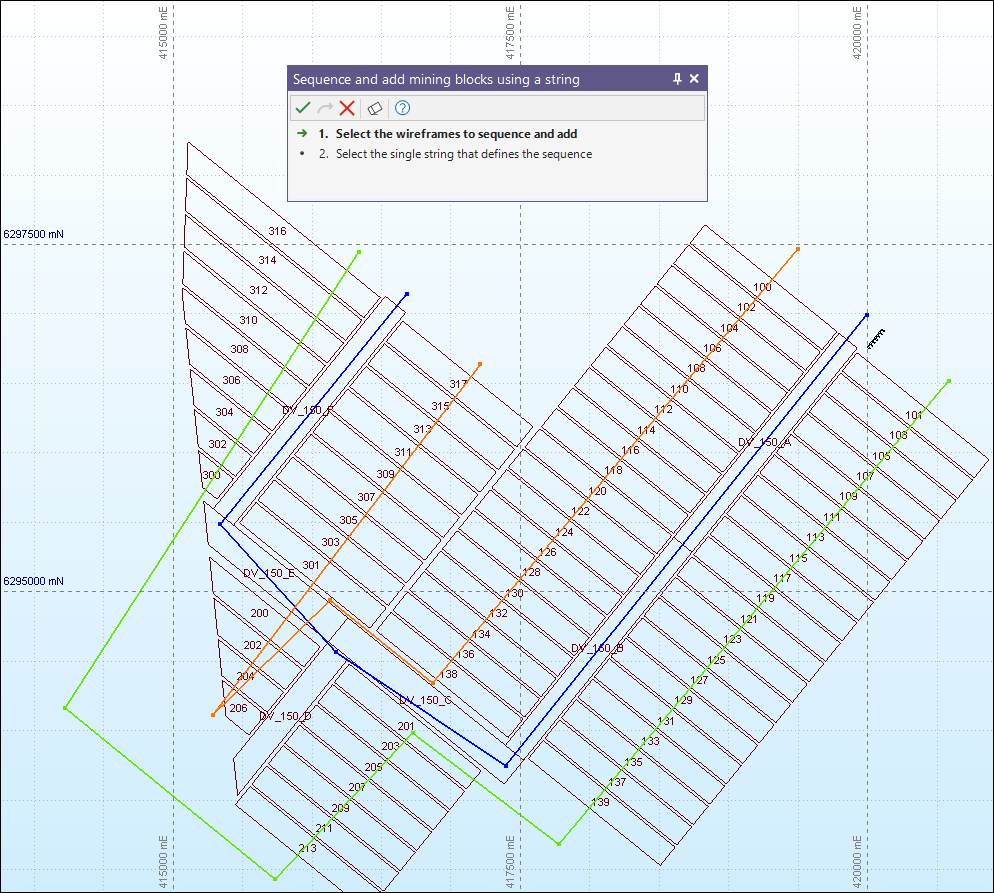Click the greyed redo arrow icon
The height and width of the screenshot is (893, 994).
[325, 108]
